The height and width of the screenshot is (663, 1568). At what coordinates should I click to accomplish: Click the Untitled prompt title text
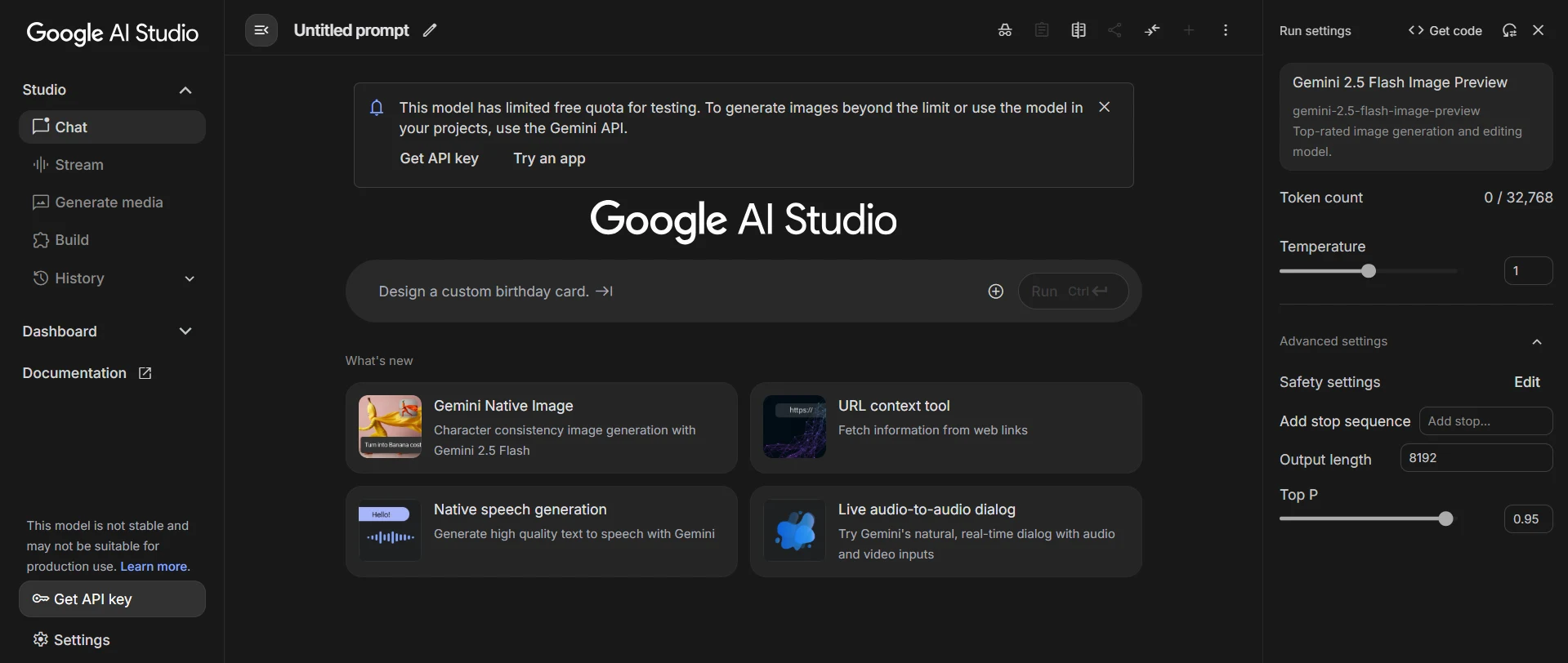point(351,30)
